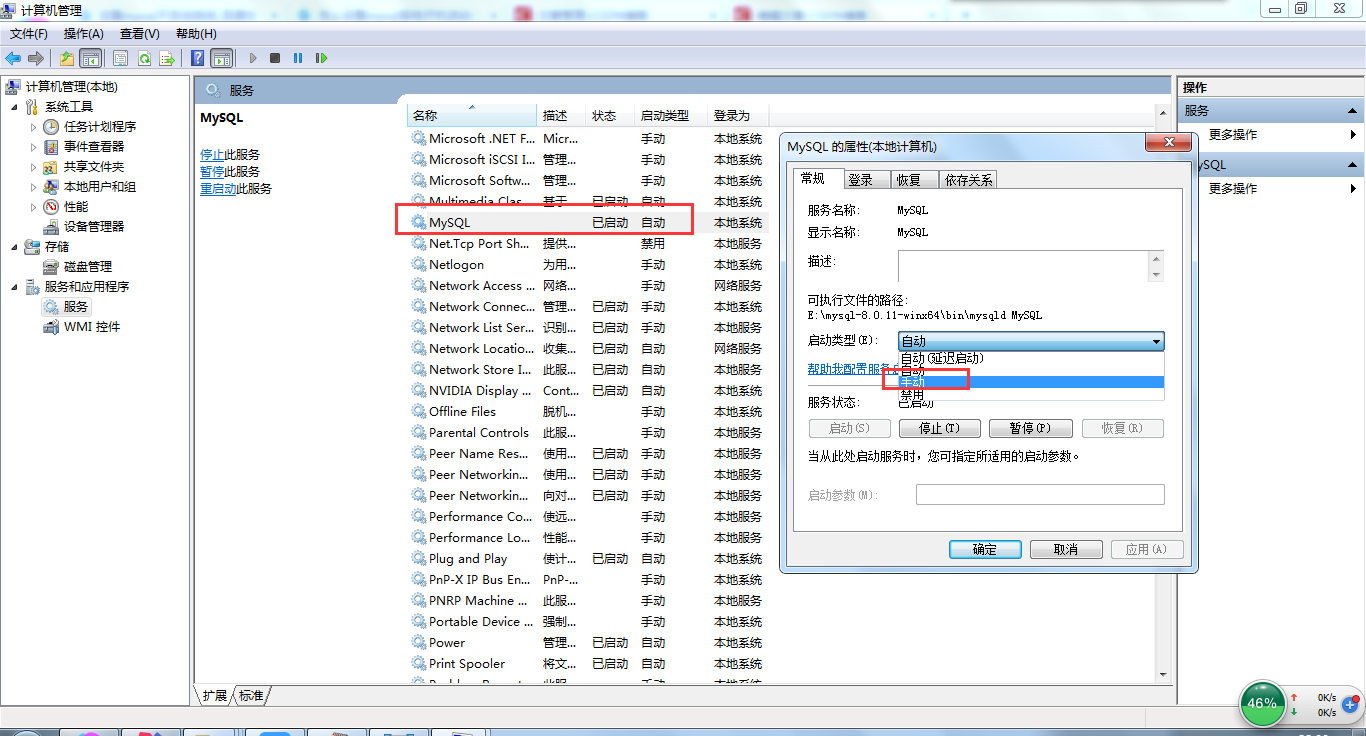Click the Up One Level folder icon

(67, 58)
